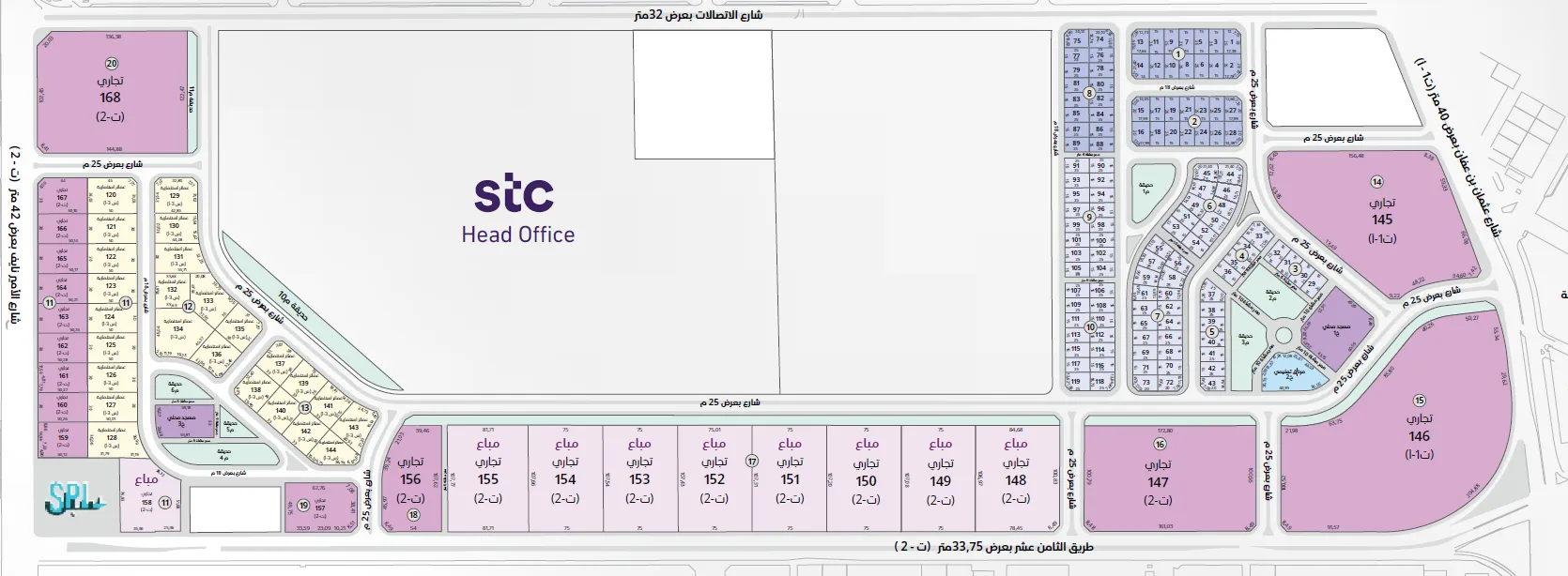Screen dimensions: 1568x576
Task: Select sold plot 154
Action: 565,478
